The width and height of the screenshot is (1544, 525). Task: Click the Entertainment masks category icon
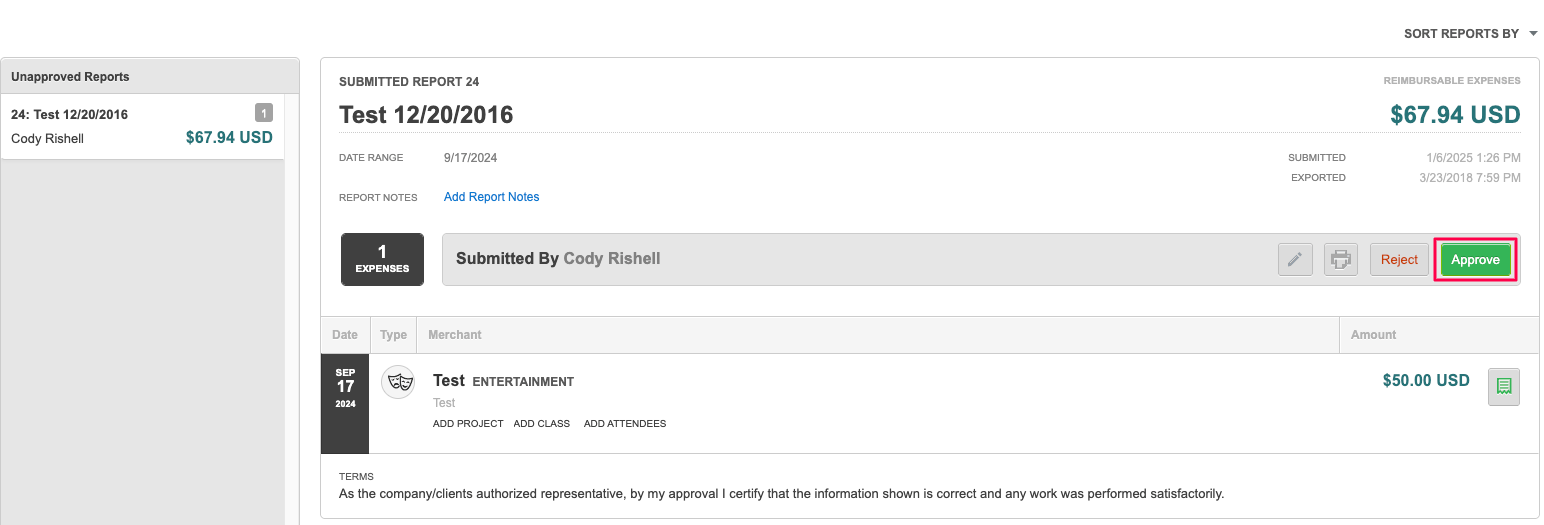398,382
